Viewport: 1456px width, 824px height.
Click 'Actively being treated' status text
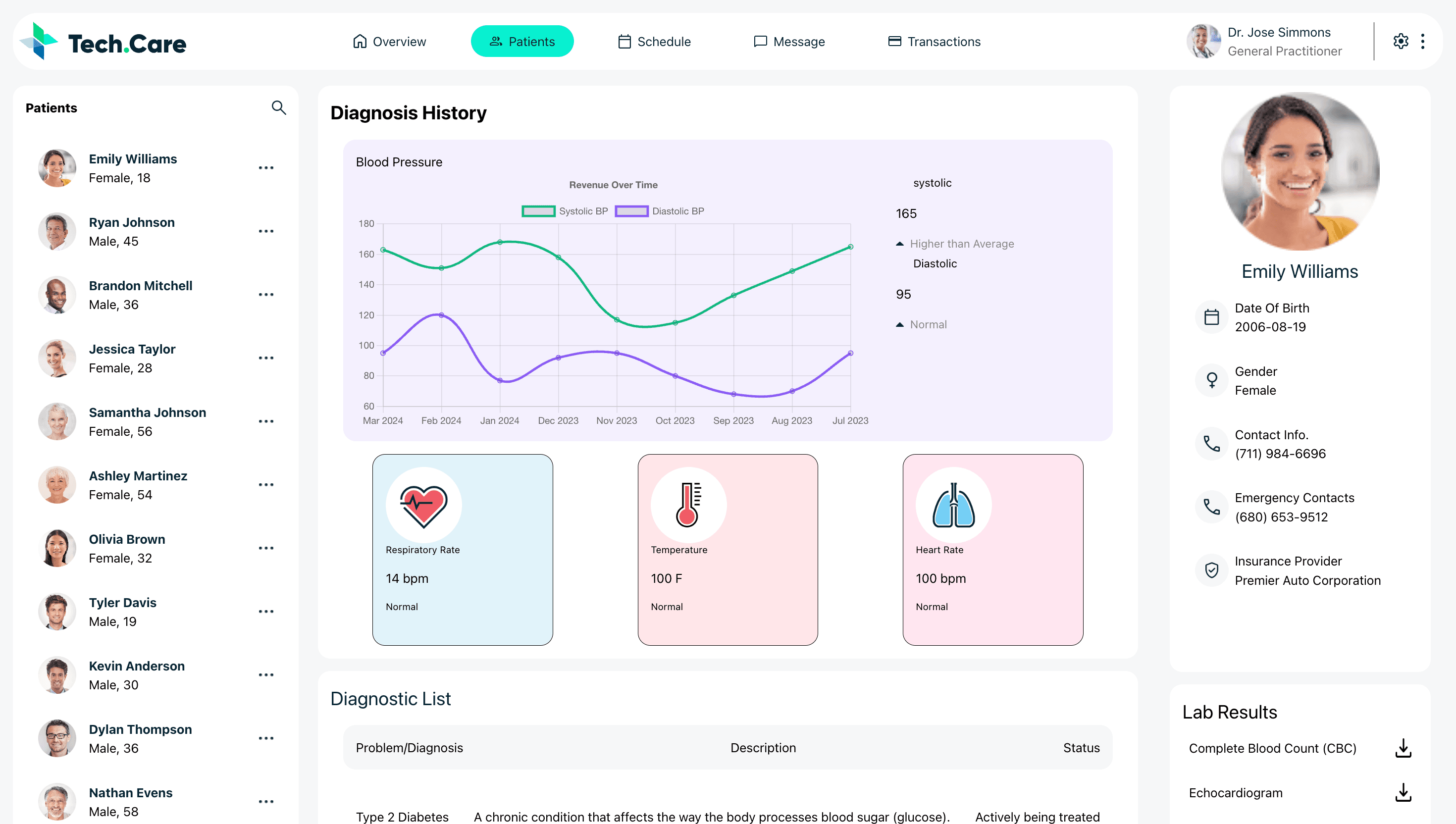pos(1037,817)
